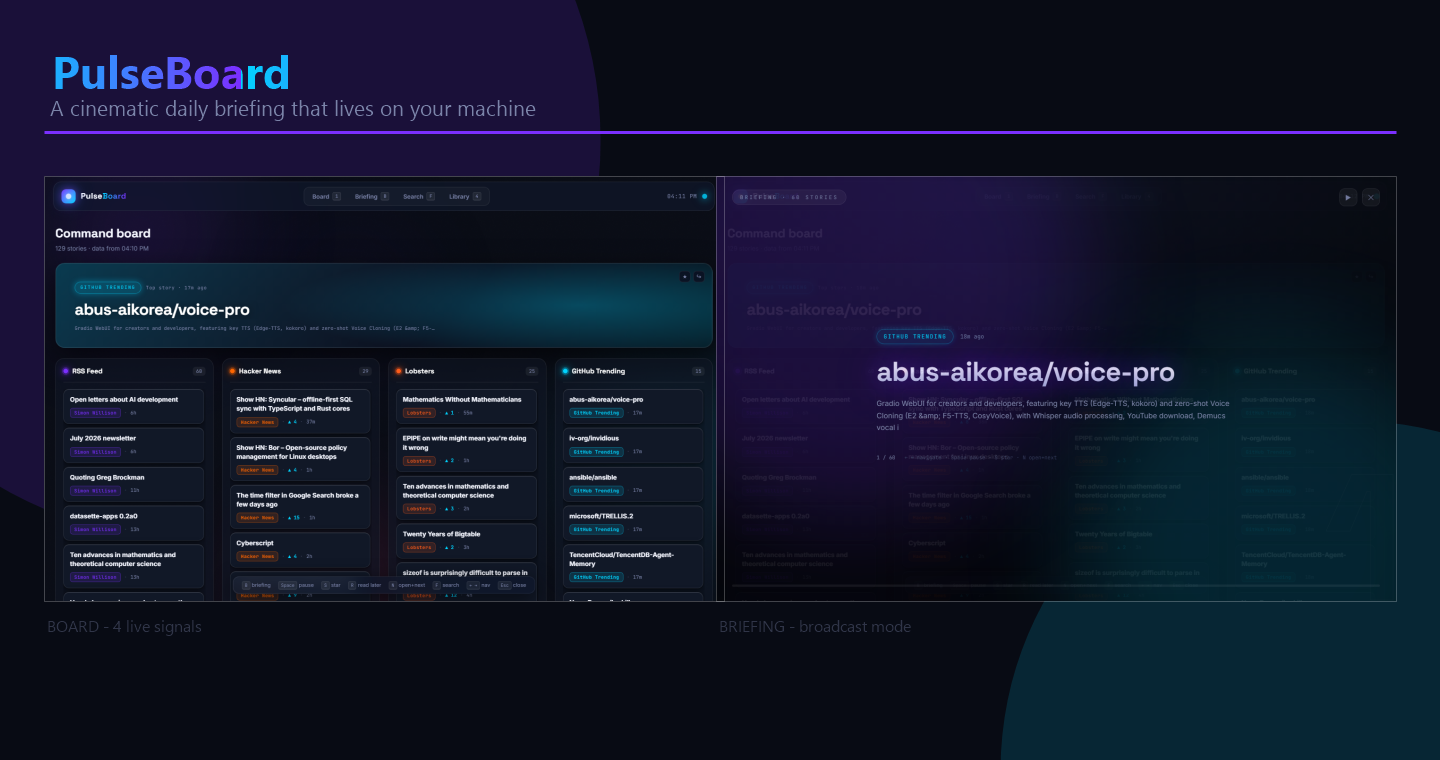Click the 'read later' shortcut hint

tap(365, 585)
